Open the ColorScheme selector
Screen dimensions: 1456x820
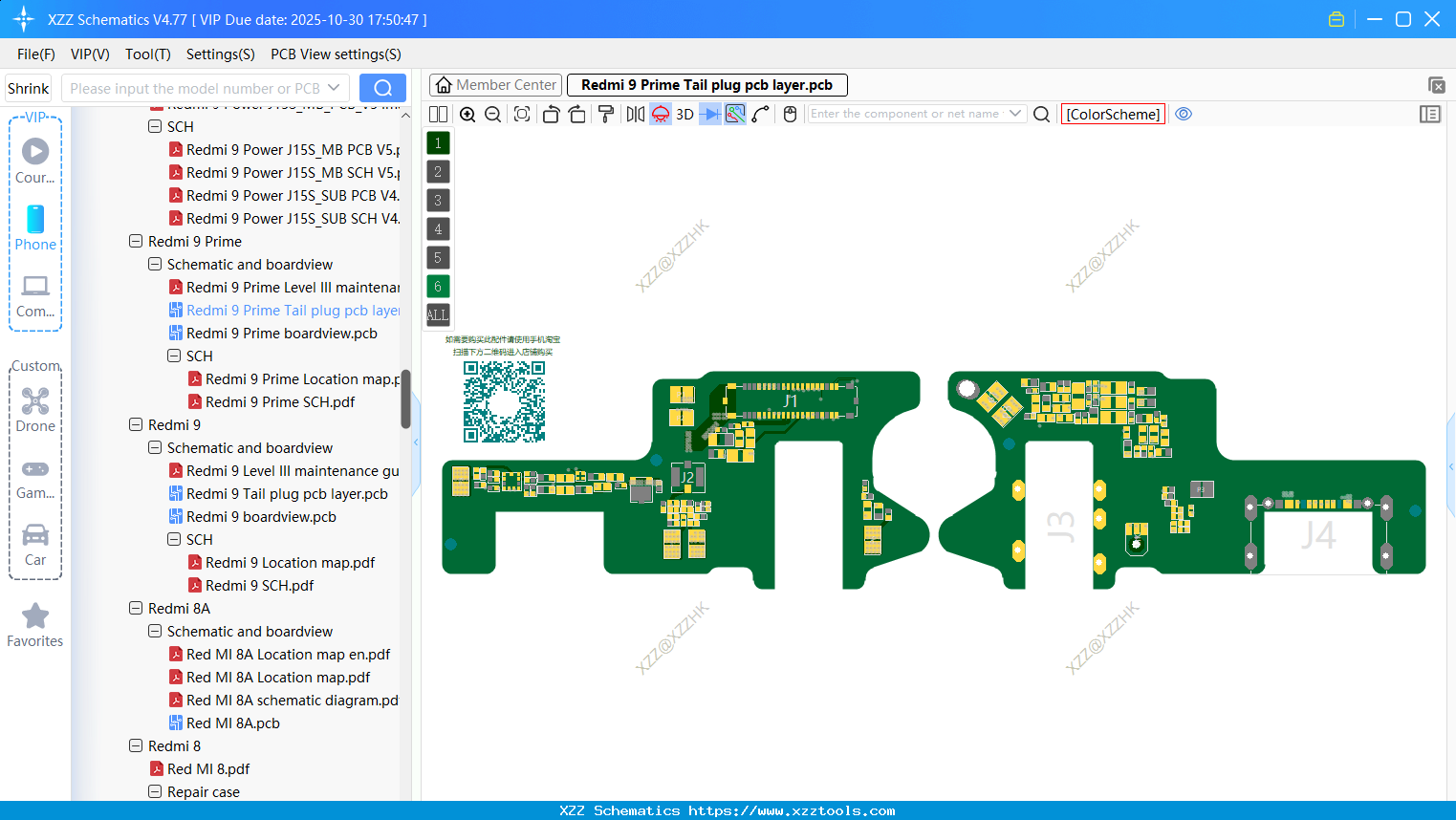pos(1113,114)
